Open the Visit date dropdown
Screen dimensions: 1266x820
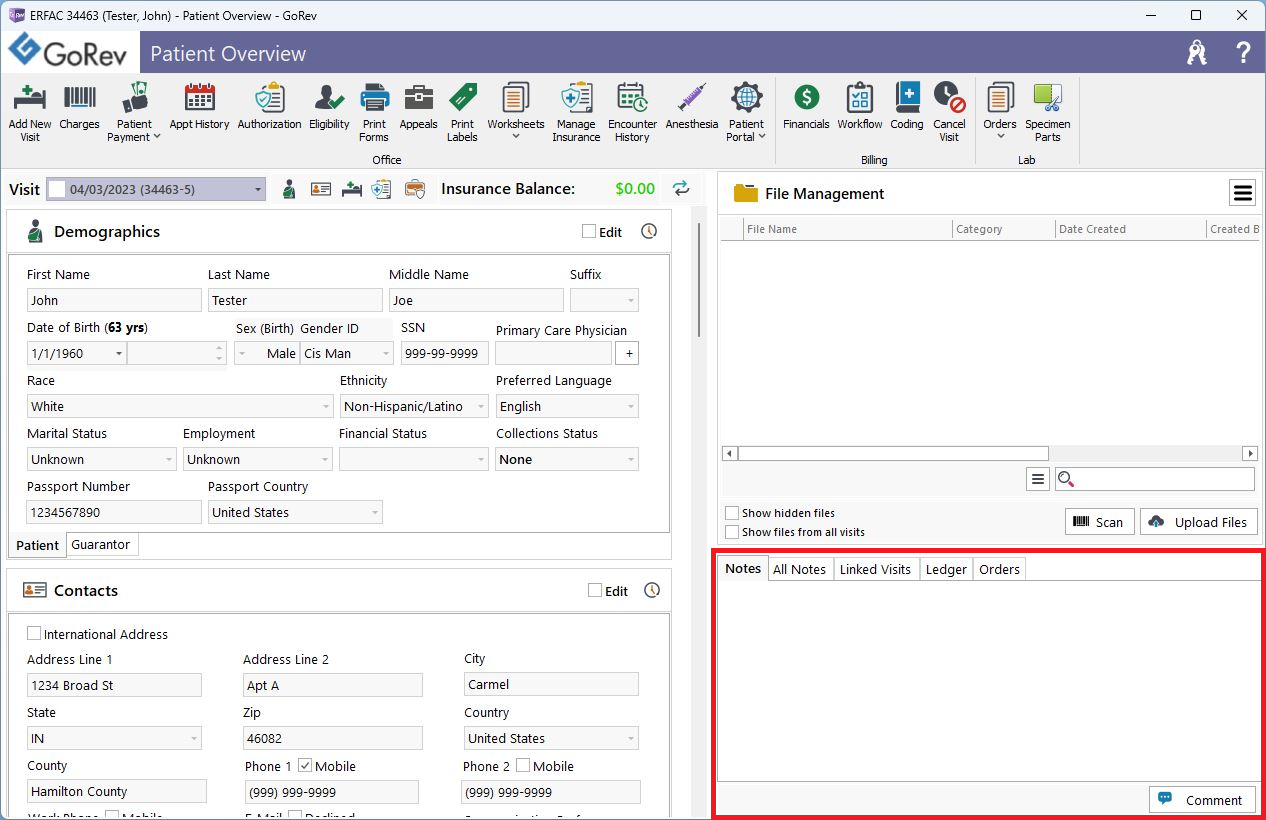coord(258,189)
